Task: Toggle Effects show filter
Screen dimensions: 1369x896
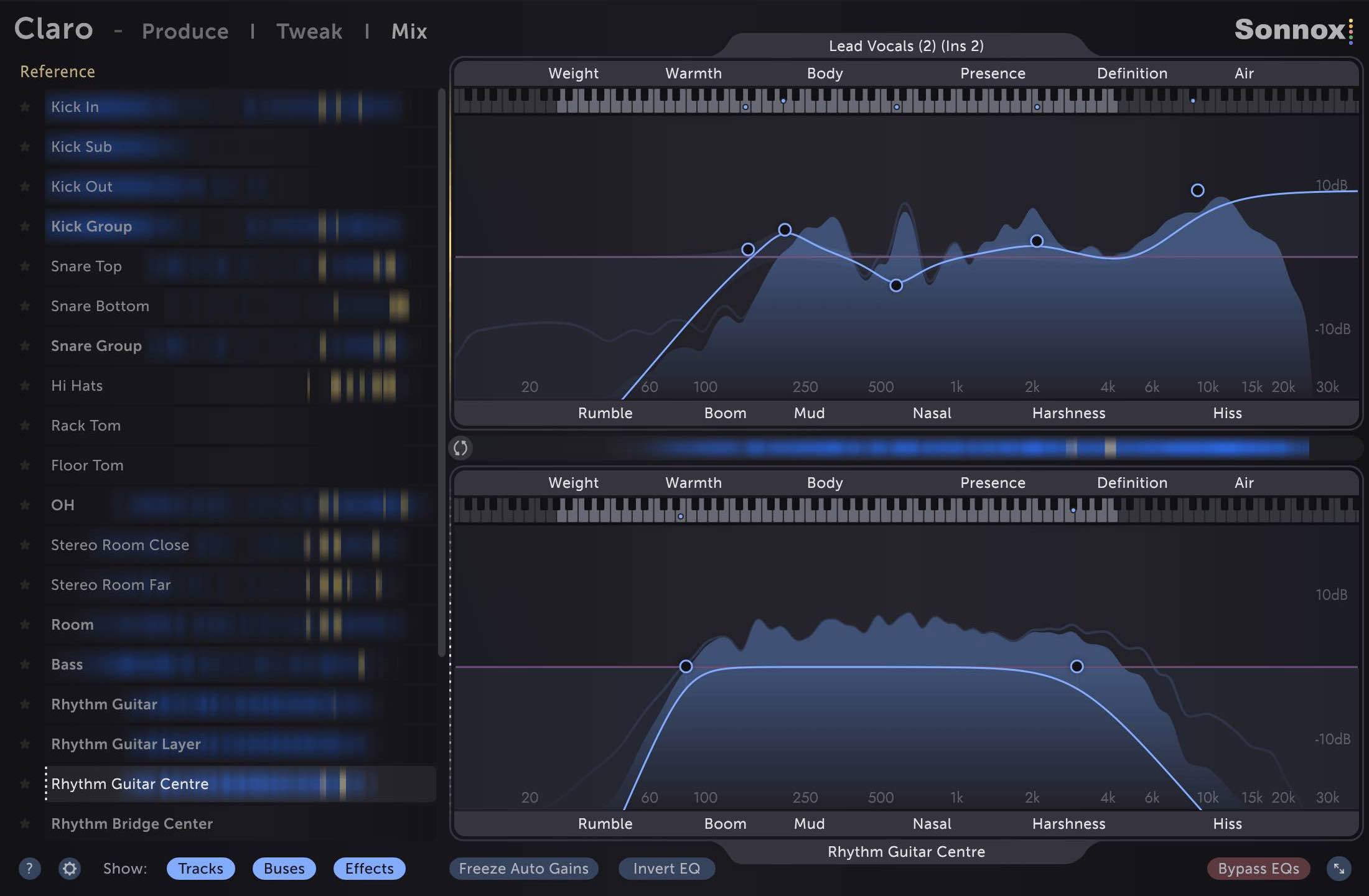Action: [x=369, y=869]
